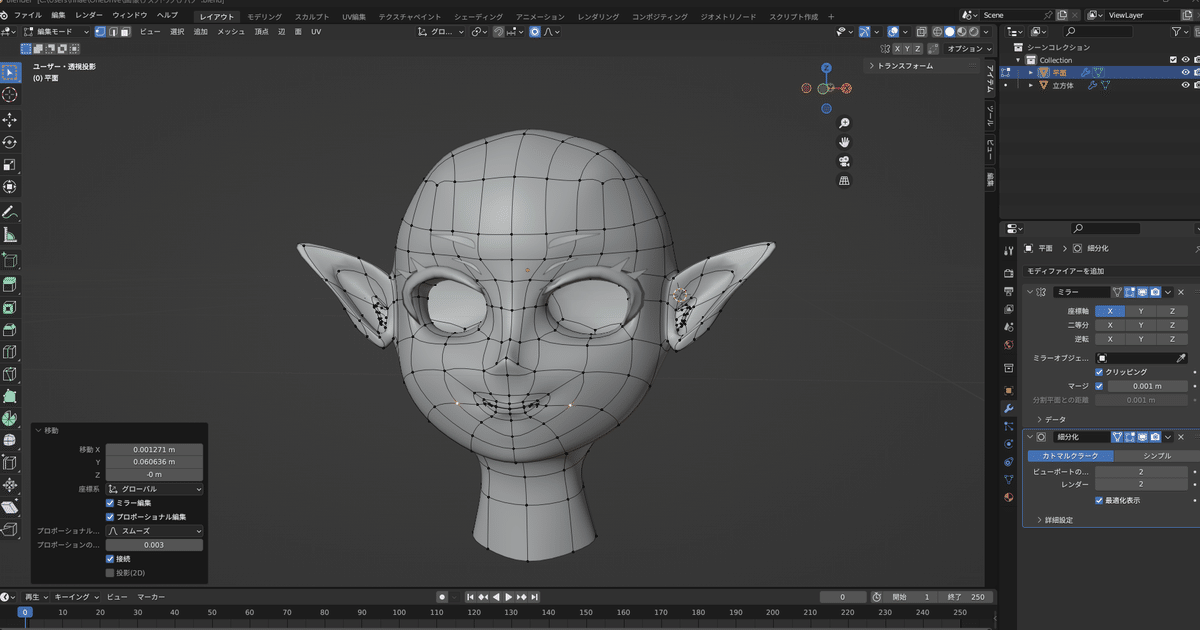Select the Select Box tool in the toolbar
The width and height of the screenshot is (1200, 630).
[x=10, y=72]
